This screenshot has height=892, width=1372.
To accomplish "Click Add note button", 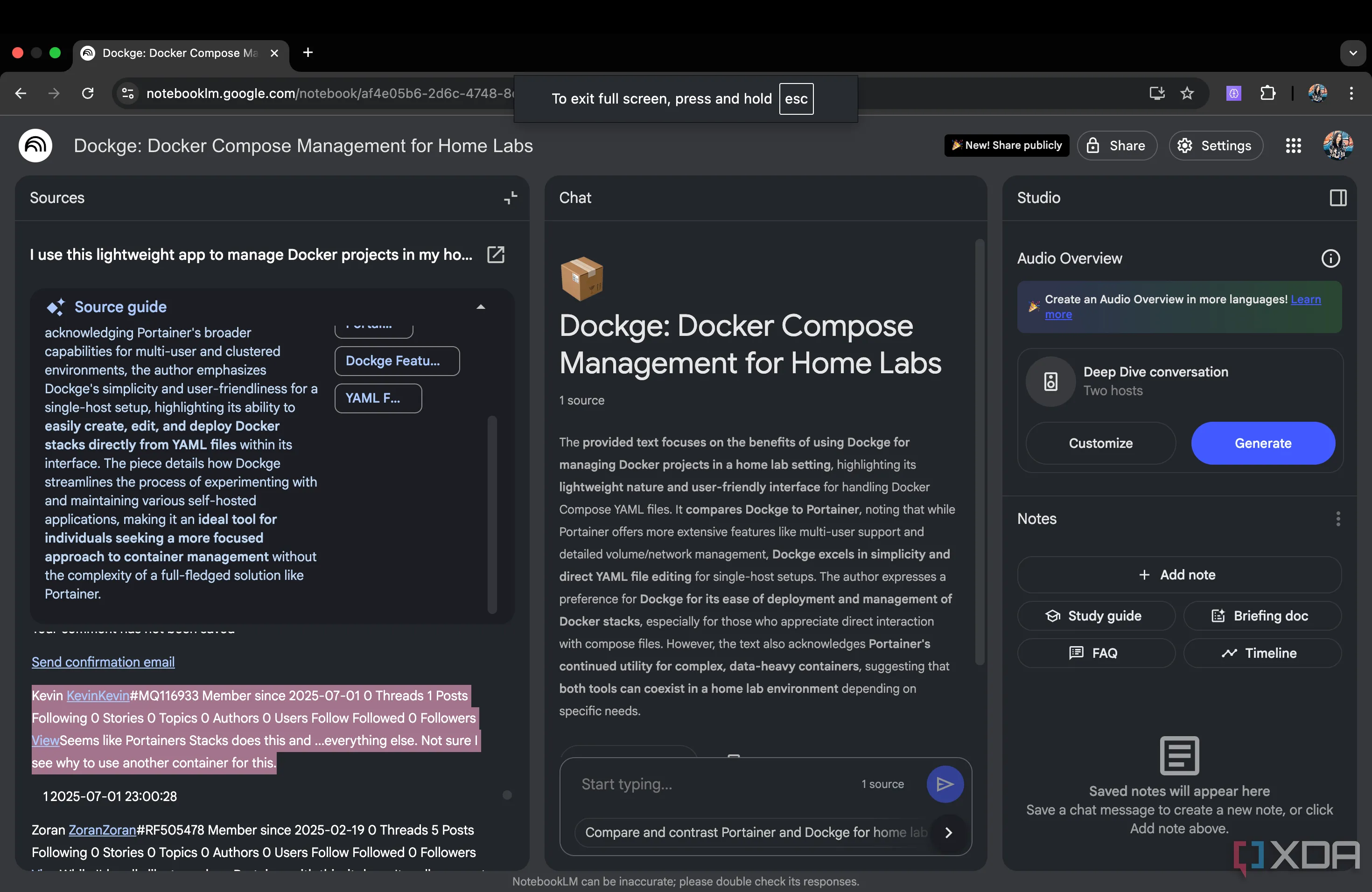I will click(1179, 574).
